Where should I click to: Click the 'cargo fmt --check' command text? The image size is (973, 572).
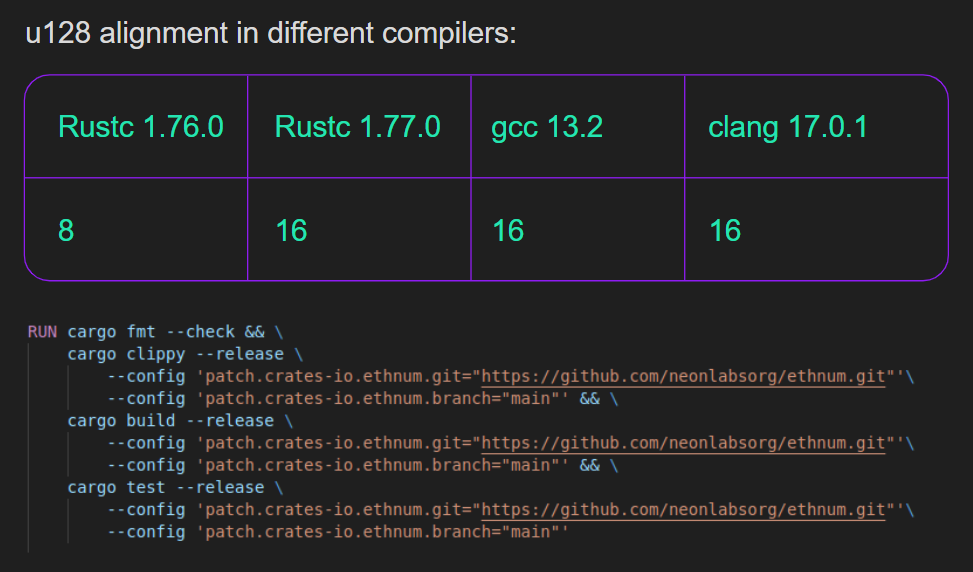(x=151, y=332)
